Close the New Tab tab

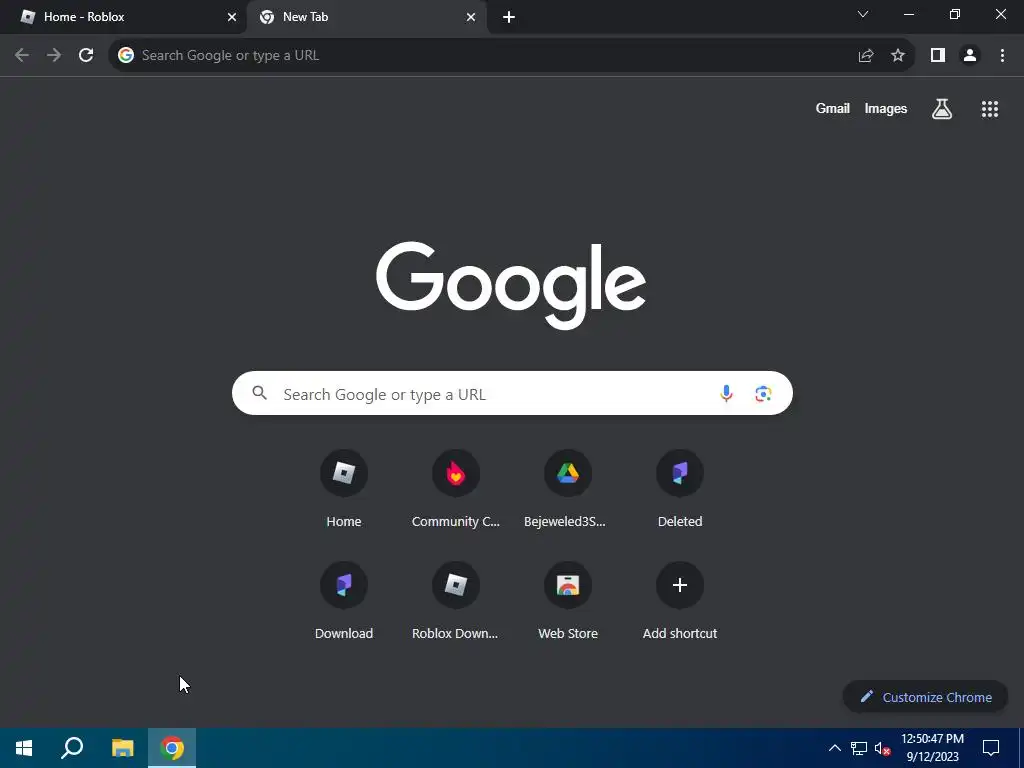(471, 17)
